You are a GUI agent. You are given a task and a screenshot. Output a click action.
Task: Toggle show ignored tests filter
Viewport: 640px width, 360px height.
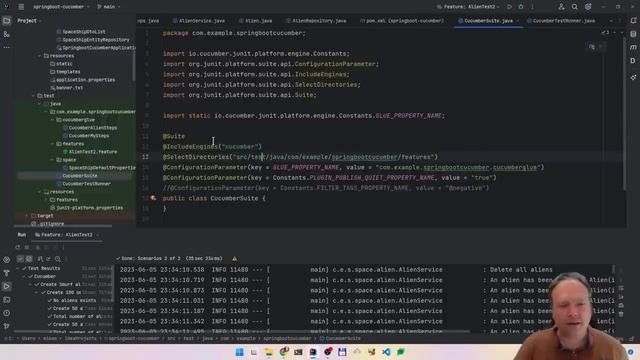coord(29,259)
